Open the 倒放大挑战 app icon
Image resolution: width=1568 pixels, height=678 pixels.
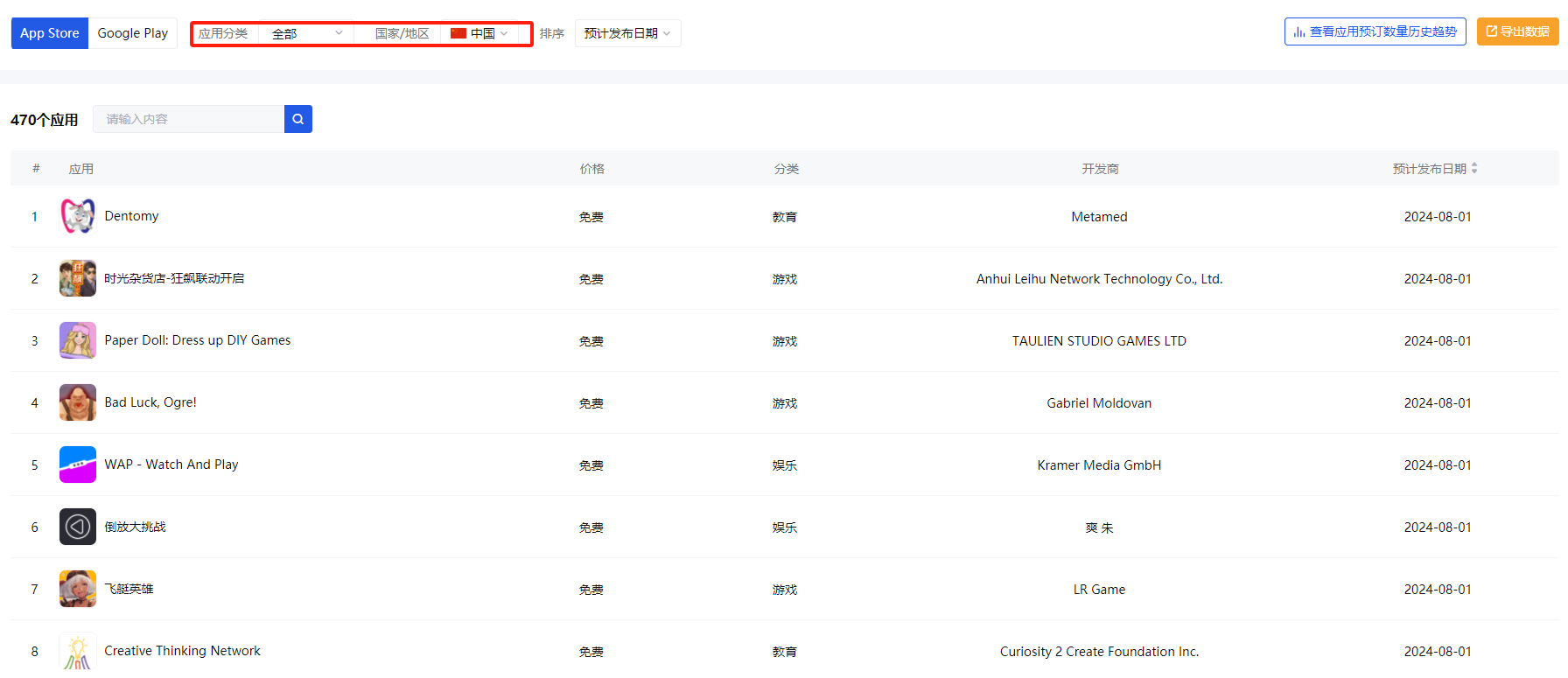tap(78, 527)
